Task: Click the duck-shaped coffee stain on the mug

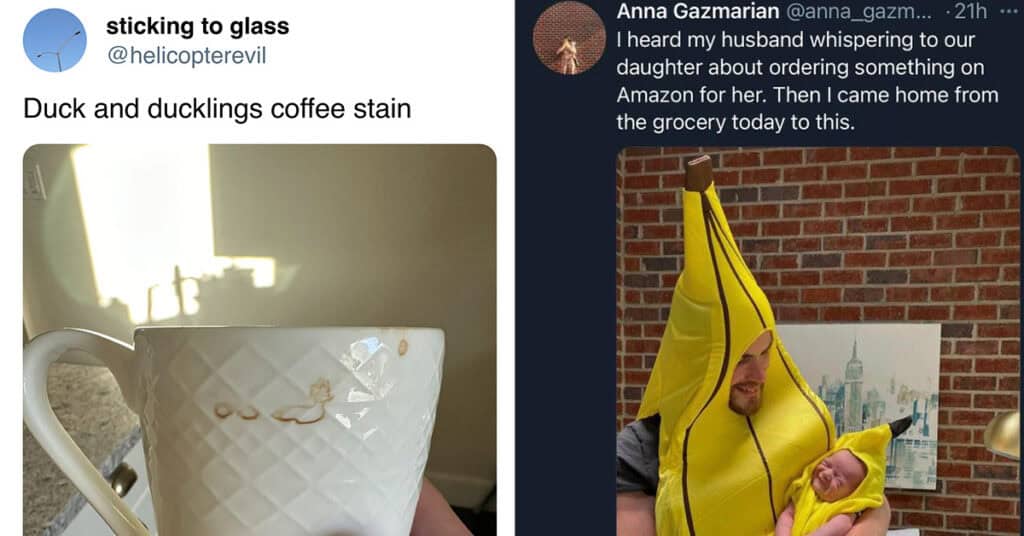Action: pyautogui.click(x=305, y=405)
